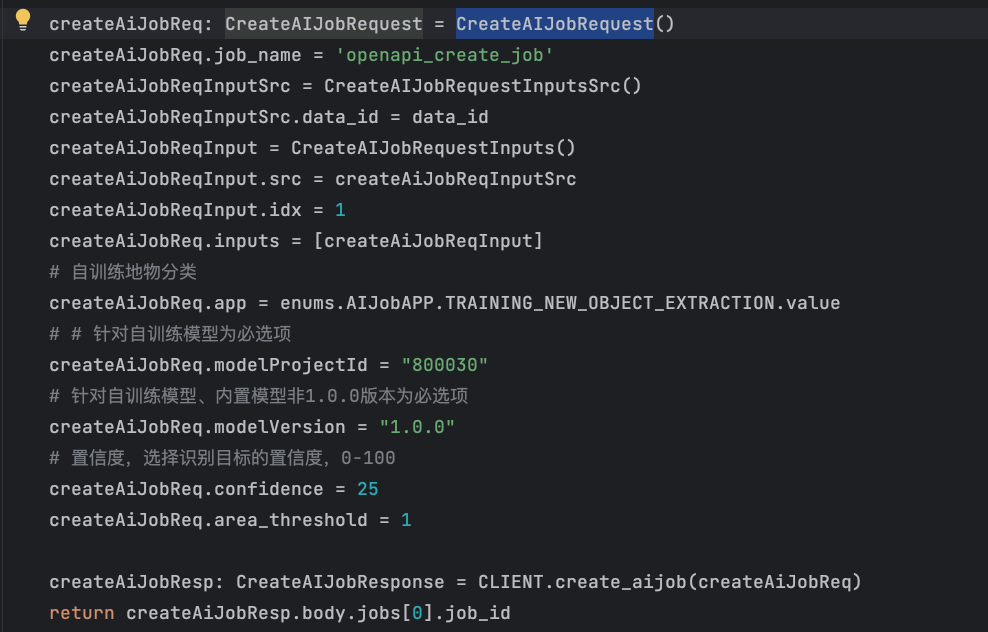
Task: Click the yellow lightbulb quick-fix icon
Action: click(x=23, y=20)
